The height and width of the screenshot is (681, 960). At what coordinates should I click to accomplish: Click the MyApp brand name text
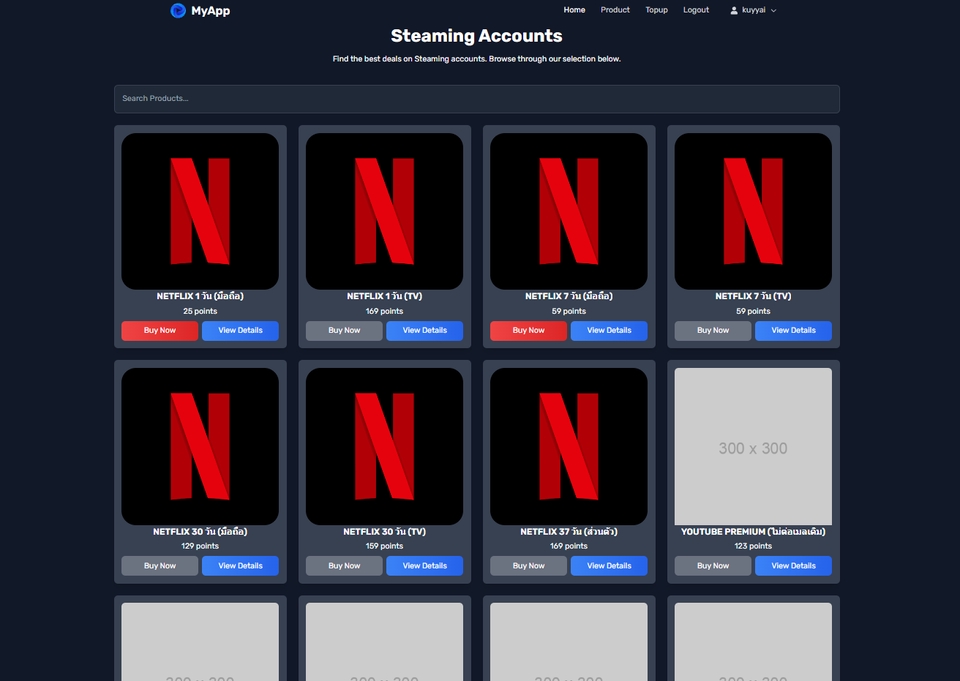click(211, 10)
